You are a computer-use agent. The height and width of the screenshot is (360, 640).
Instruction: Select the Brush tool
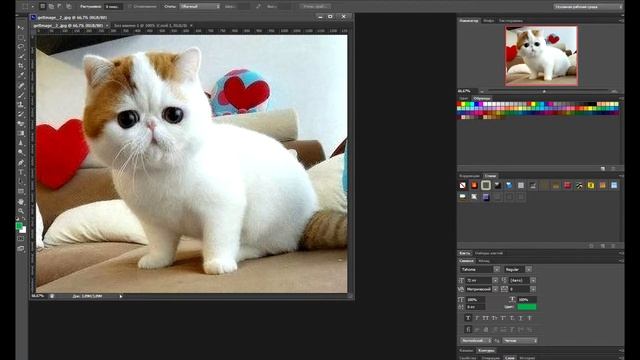(x=21, y=95)
